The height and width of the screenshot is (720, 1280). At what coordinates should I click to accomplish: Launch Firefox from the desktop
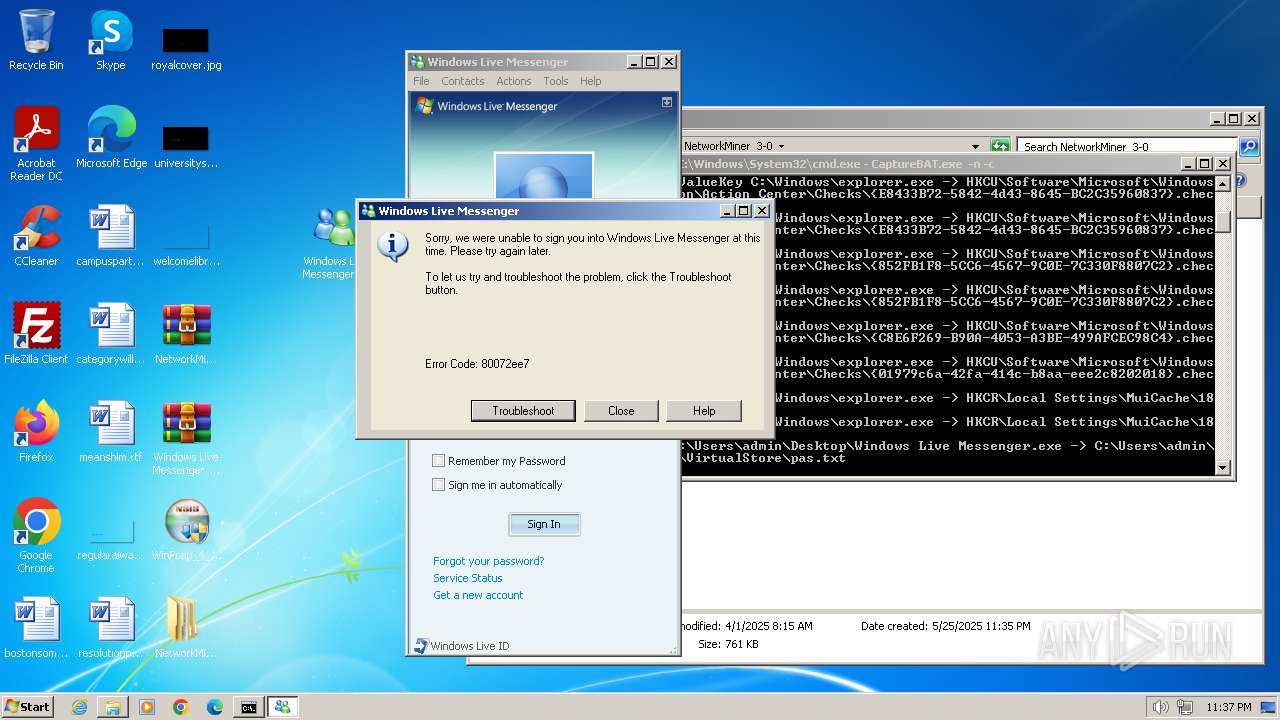pos(36,432)
